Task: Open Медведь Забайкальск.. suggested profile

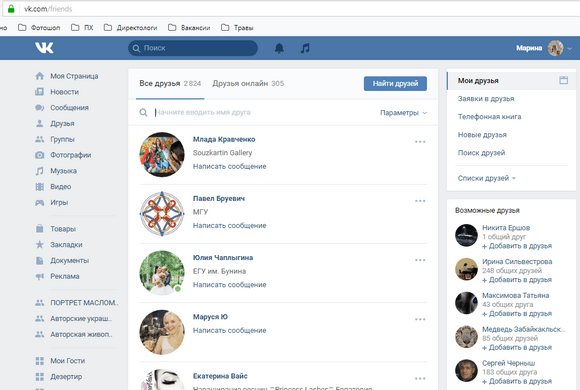Action: [523, 329]
